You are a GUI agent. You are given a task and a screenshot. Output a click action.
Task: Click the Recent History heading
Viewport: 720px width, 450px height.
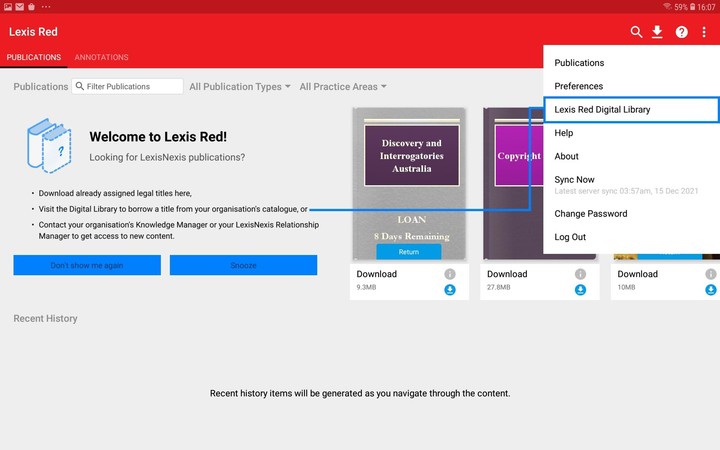coord(45,318)
